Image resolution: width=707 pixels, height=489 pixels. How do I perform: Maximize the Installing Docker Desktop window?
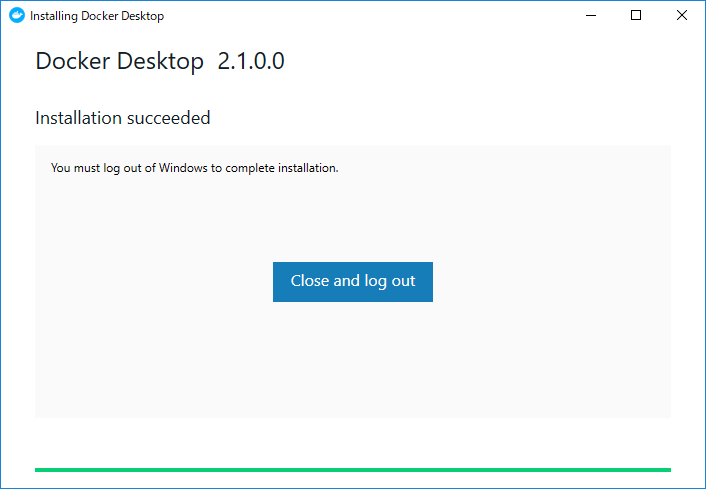(x=636, y=15)
